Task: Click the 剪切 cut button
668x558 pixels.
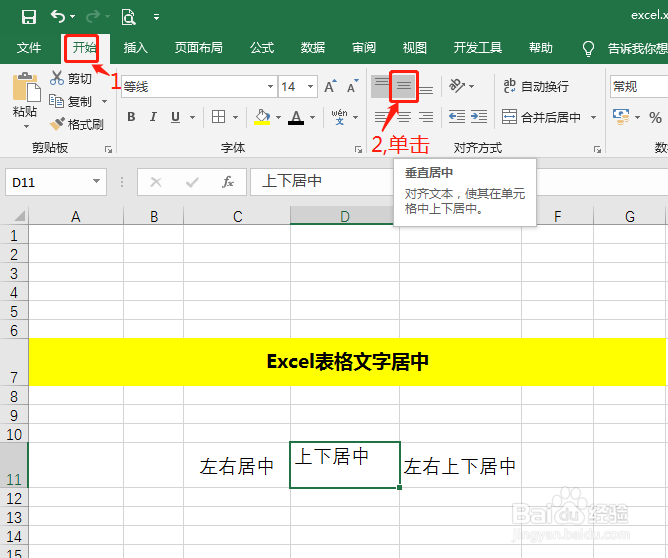Action: [71, 78]
